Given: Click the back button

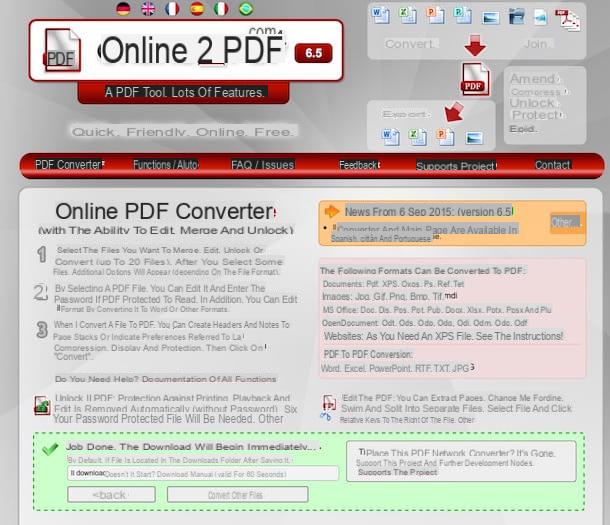Looking at the screenshot, I should 111,495.
